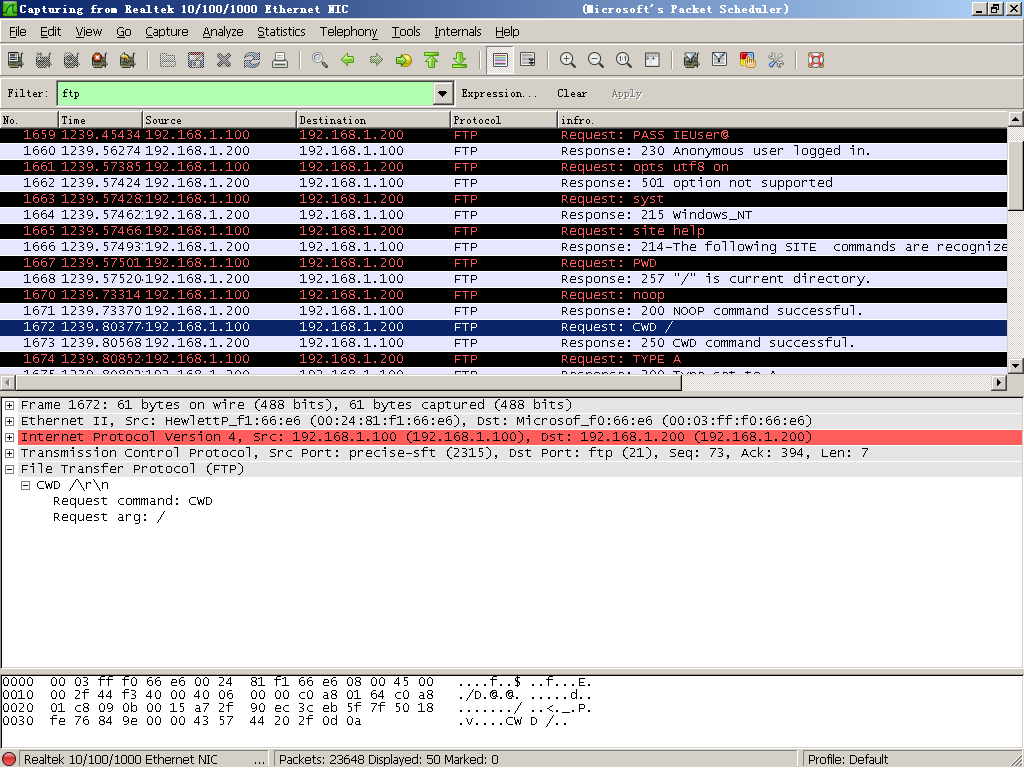
Task: Edit capture filters toolbar icon
Action: click(x=692, y=60)
